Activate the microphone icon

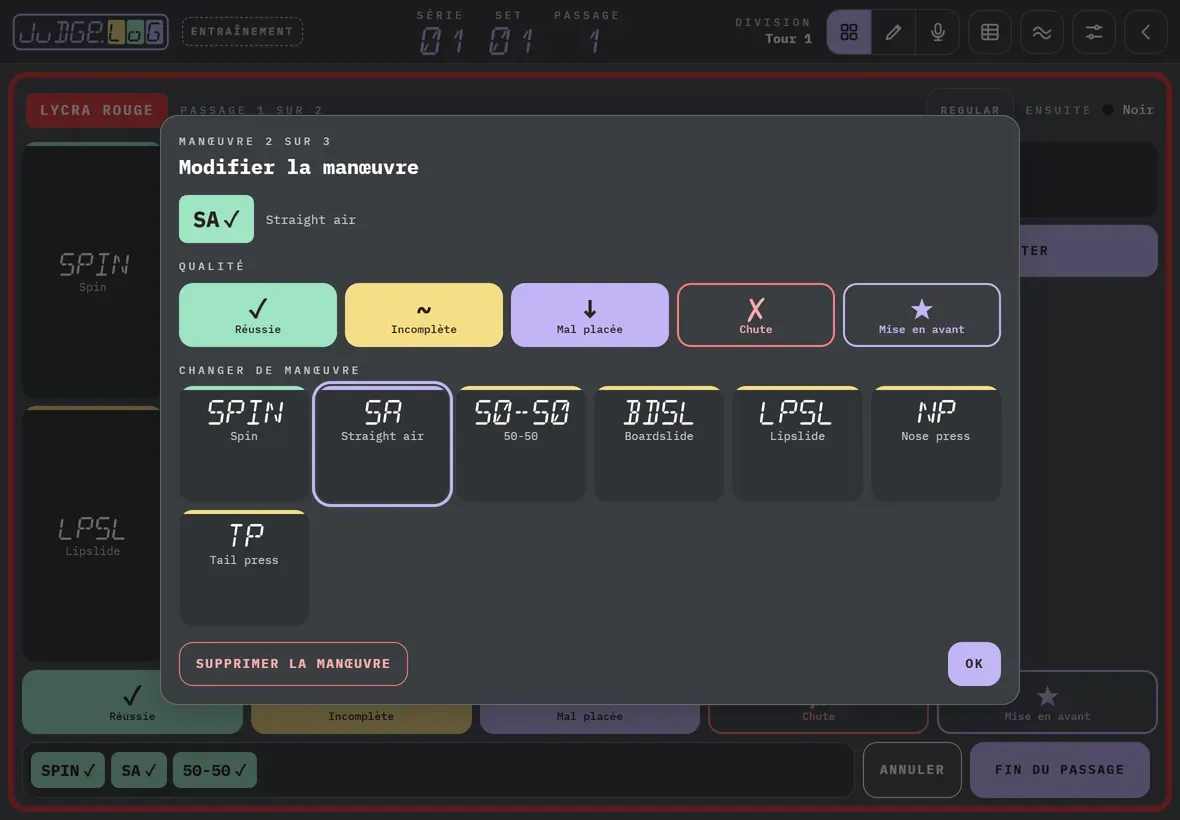(938, 32)
